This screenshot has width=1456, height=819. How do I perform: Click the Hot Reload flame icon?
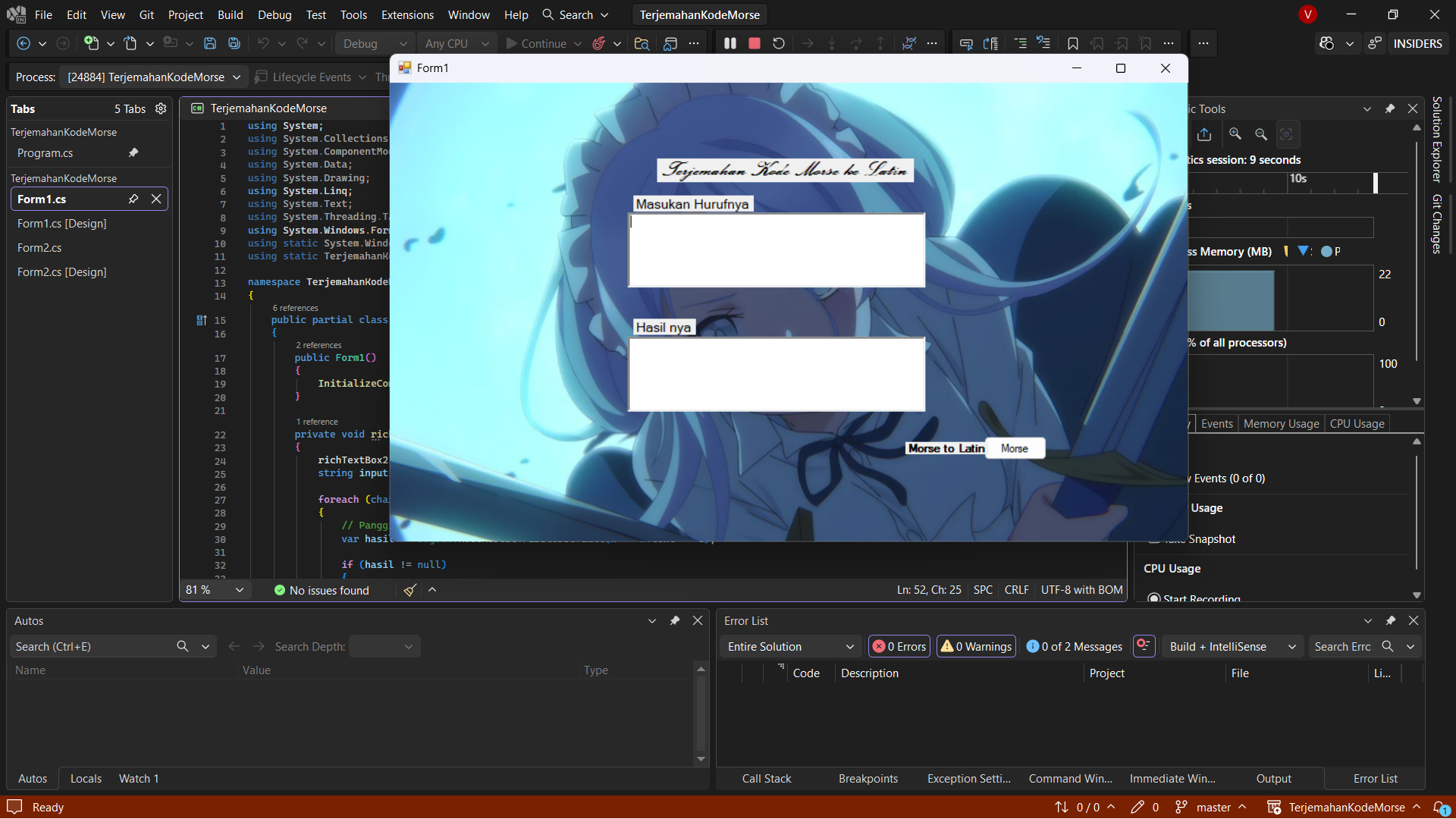pyautogui.click(x=598, y=43)
